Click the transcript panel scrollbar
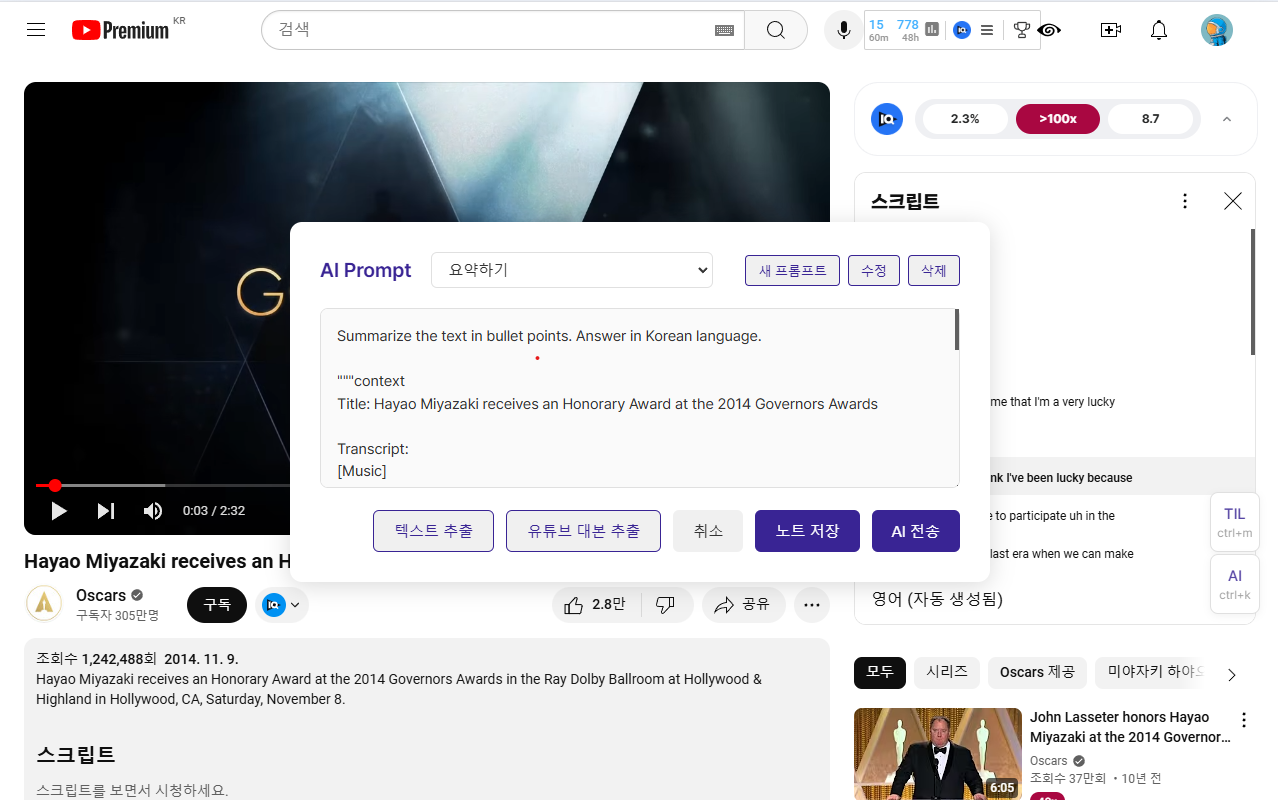The width and height of the screenshot is (1280, 800). coord(1252,292)
